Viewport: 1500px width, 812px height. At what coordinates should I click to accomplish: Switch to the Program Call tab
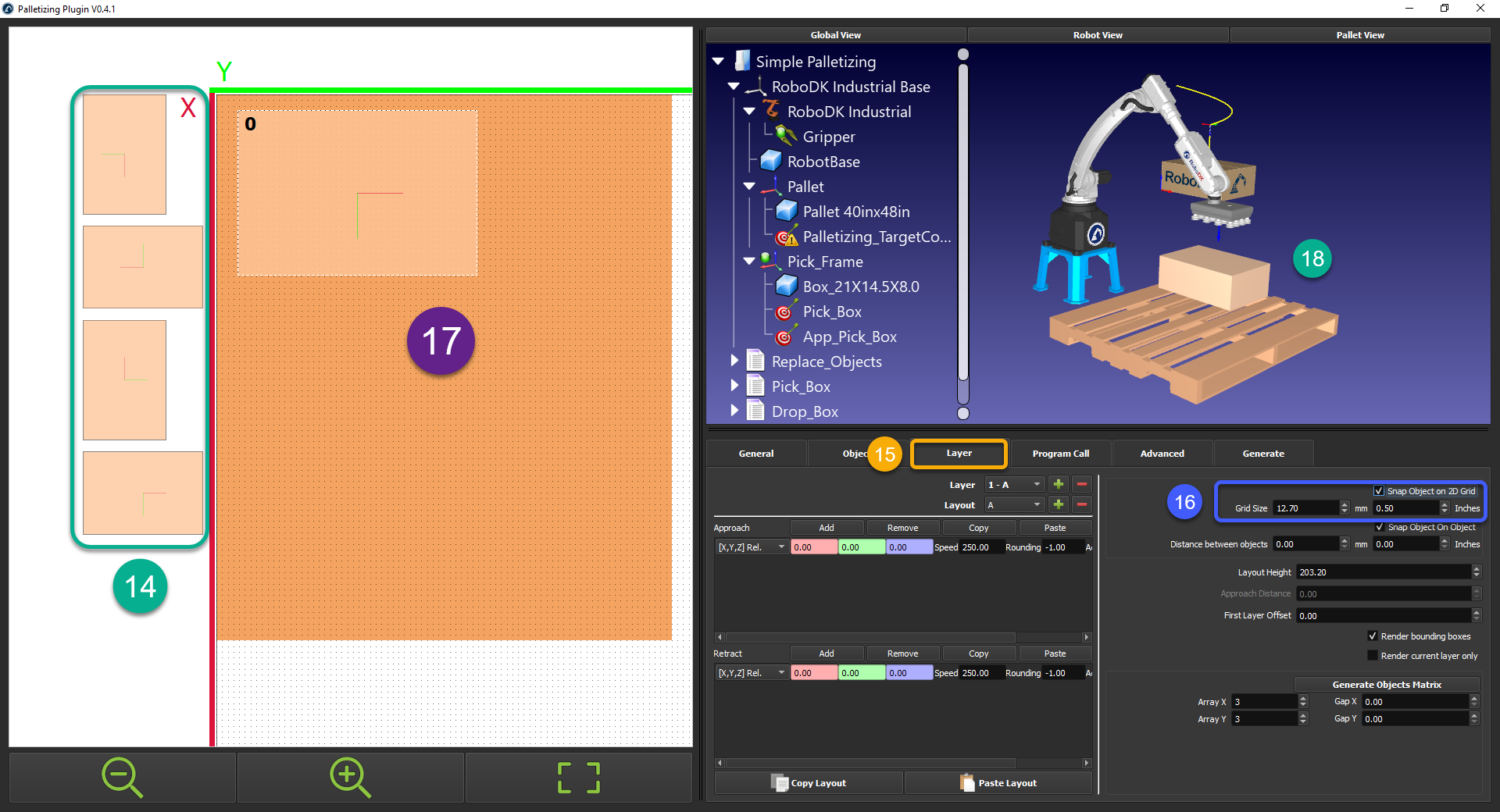(x=1060, y=454)
